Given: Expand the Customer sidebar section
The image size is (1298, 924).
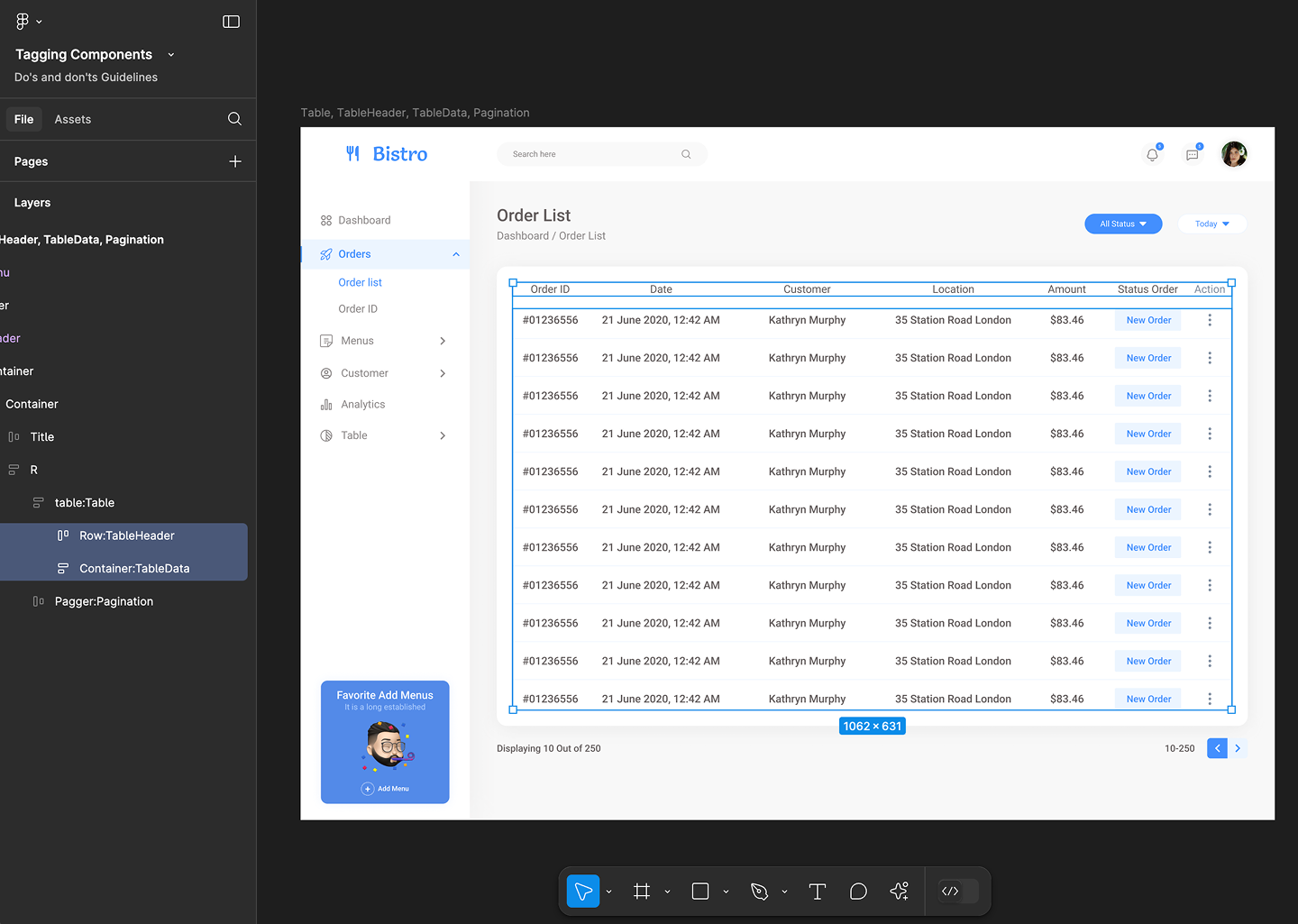Looking at the screenshot, I should point(443,373).
